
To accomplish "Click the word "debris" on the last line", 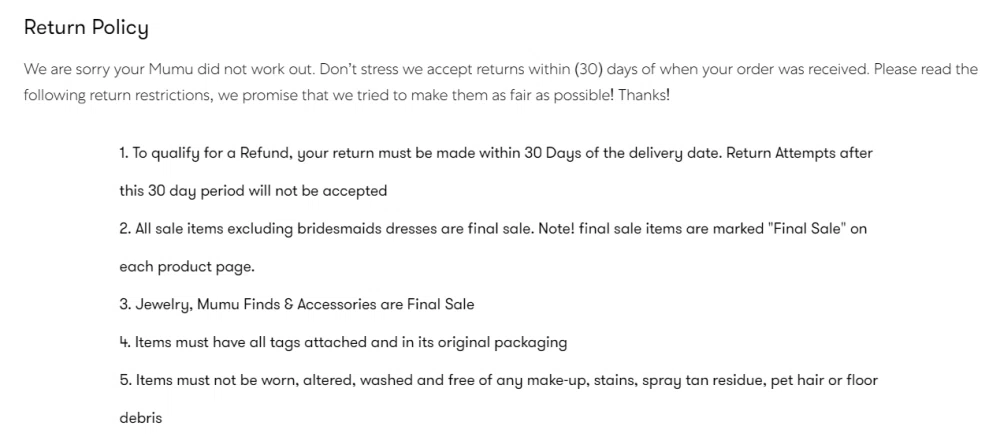I will tap(140, 418).
